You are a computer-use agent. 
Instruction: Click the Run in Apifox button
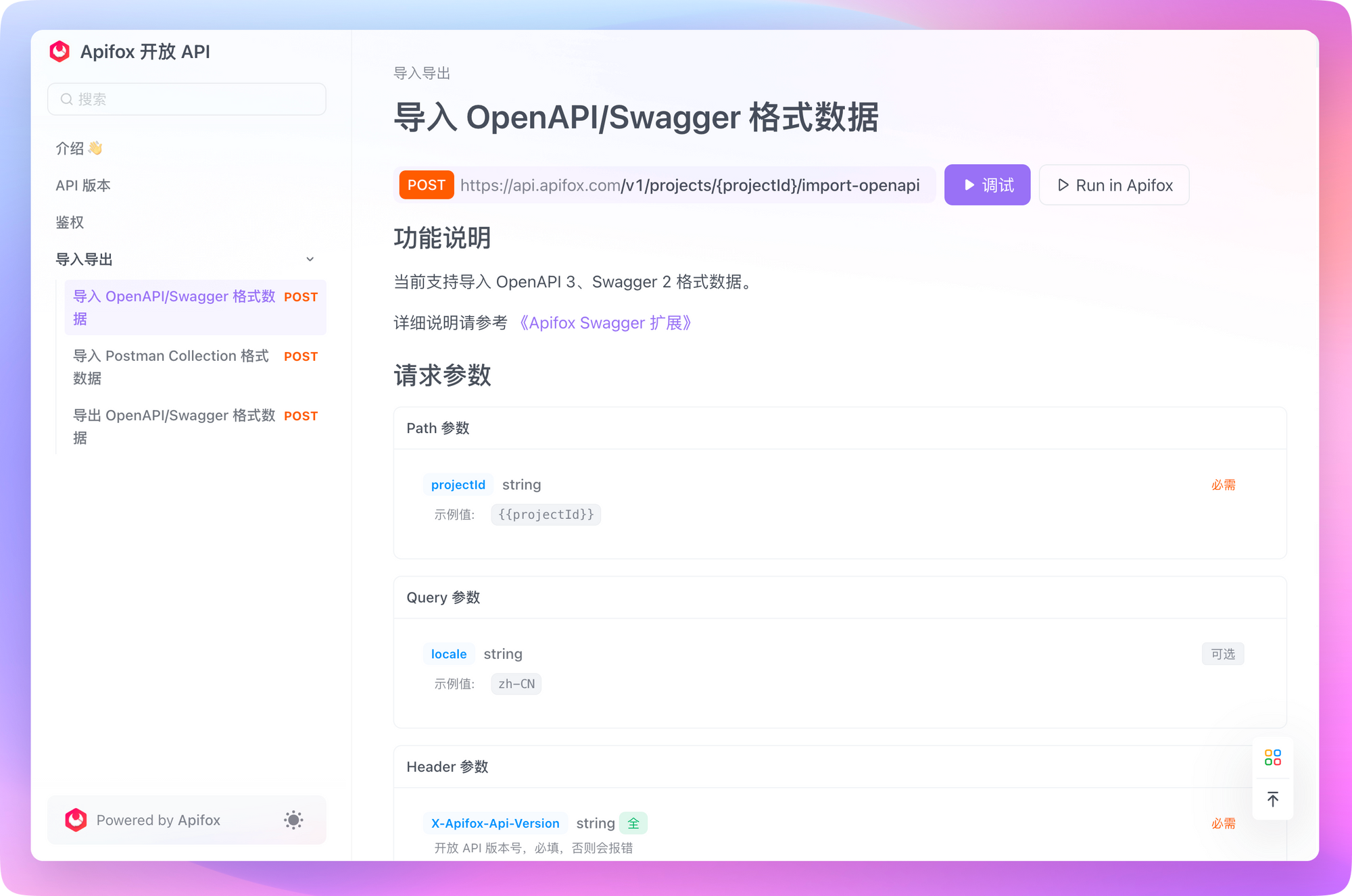1114,185
